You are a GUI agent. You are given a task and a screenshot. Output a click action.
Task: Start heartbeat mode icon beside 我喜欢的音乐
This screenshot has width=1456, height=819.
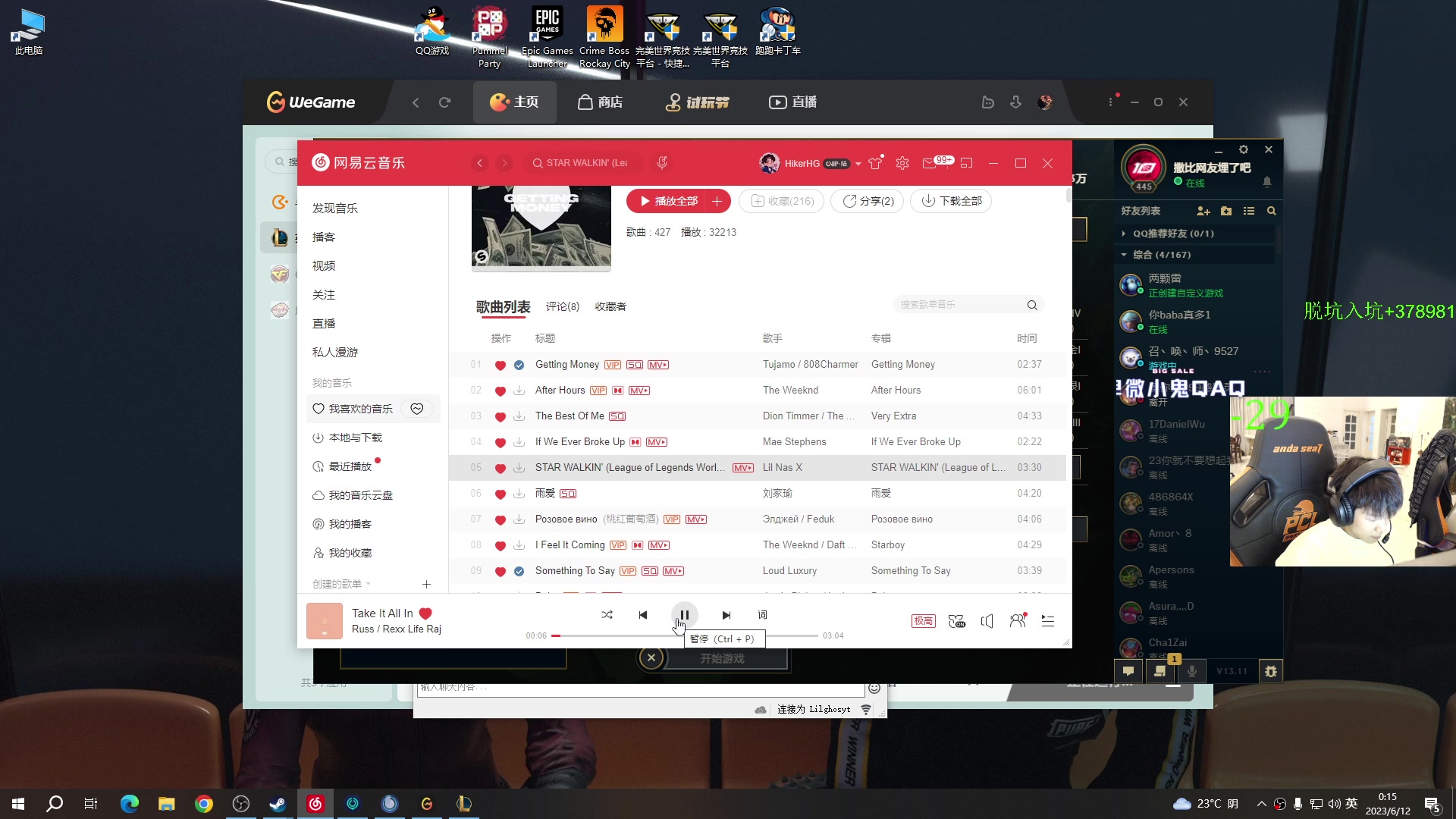tap(417, 409)
